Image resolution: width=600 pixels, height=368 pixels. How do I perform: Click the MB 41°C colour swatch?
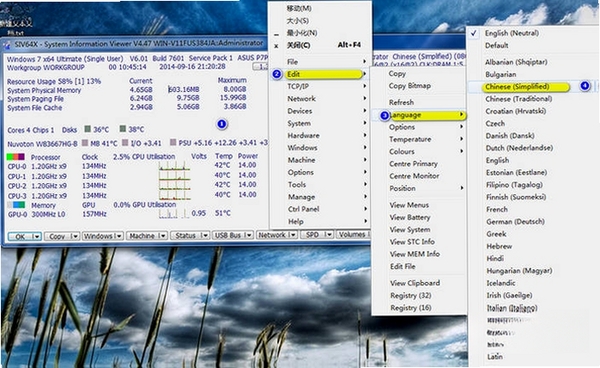(85, 143)
